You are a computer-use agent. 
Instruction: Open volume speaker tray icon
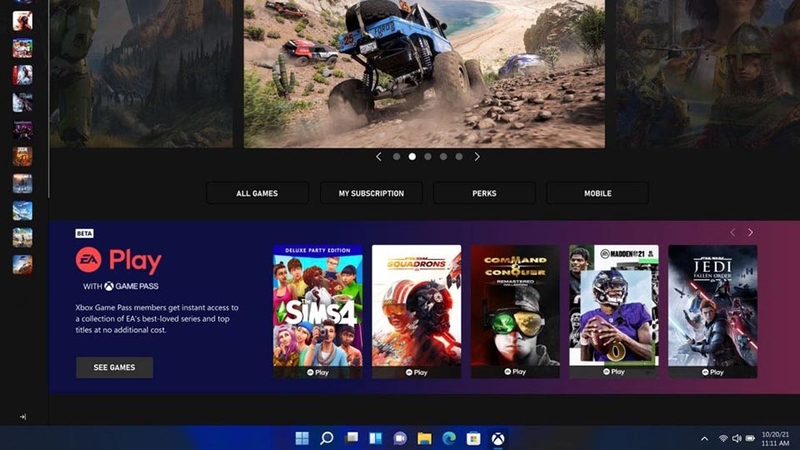[737, 439]
